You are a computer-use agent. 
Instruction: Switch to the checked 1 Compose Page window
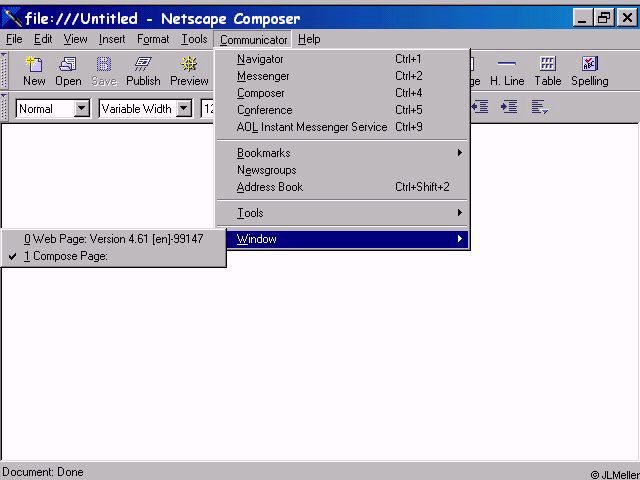pyautogui.click(x=113, y=256)
